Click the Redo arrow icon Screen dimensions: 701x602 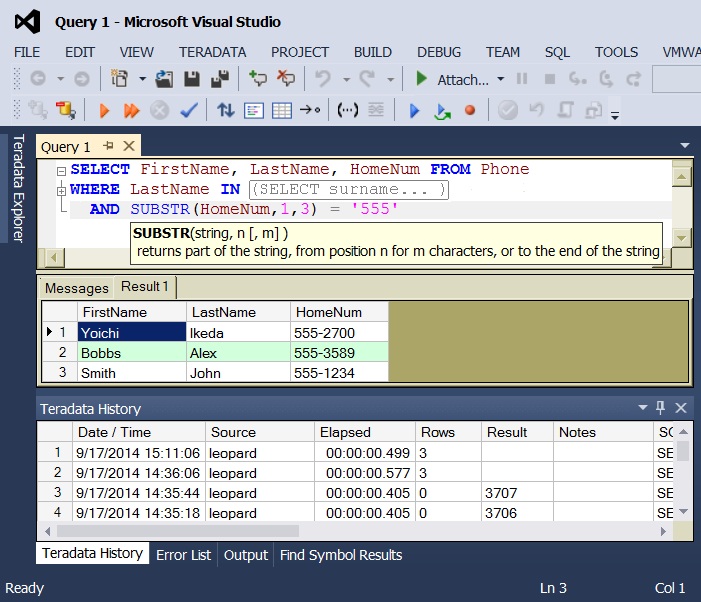coord(367,79)
